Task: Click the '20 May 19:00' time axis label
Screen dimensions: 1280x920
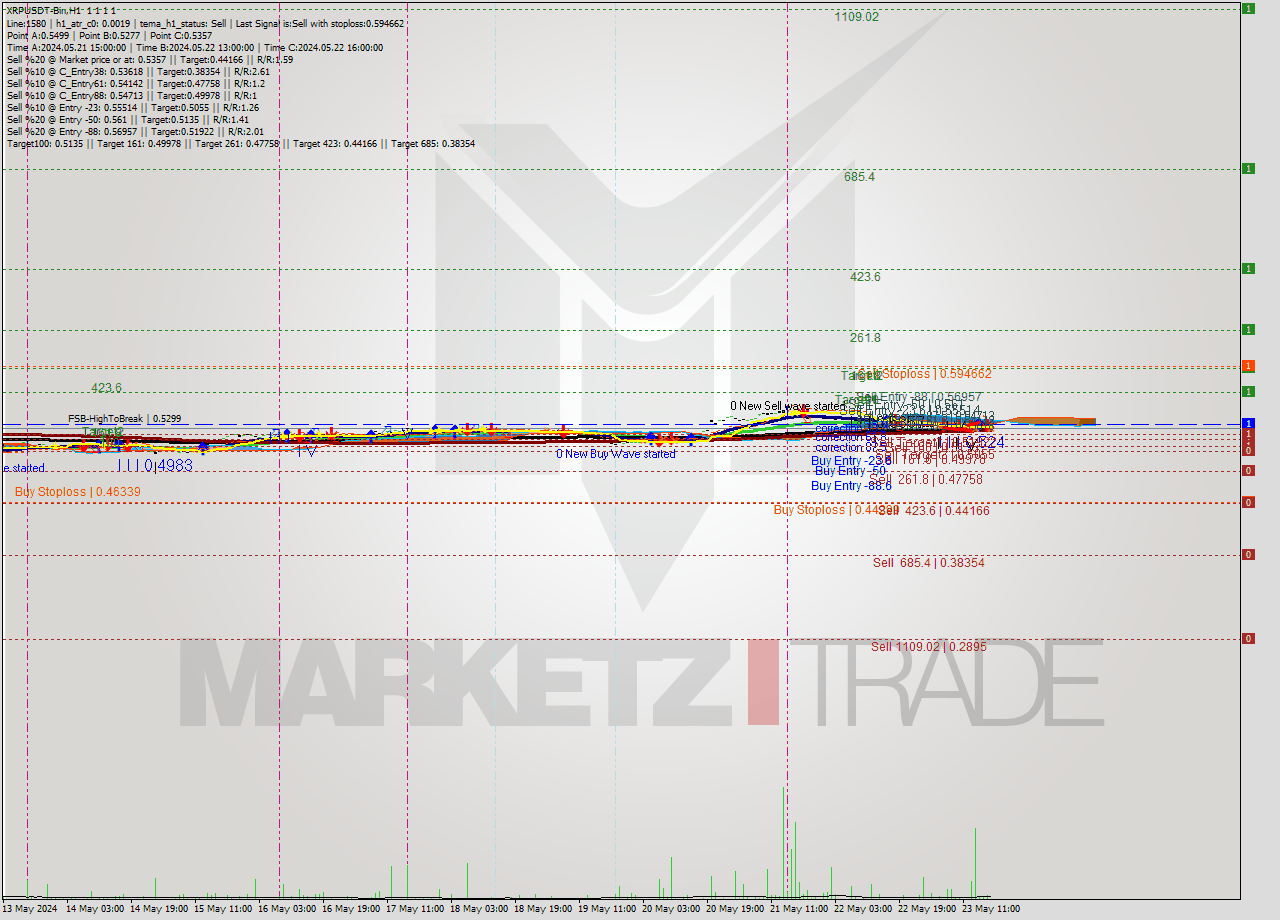Action: 735,909
